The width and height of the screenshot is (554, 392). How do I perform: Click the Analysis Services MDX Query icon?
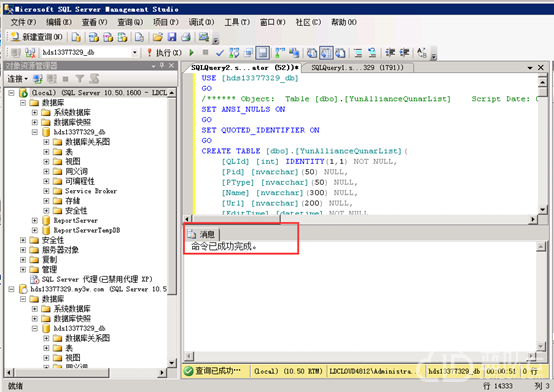(94, 37)
